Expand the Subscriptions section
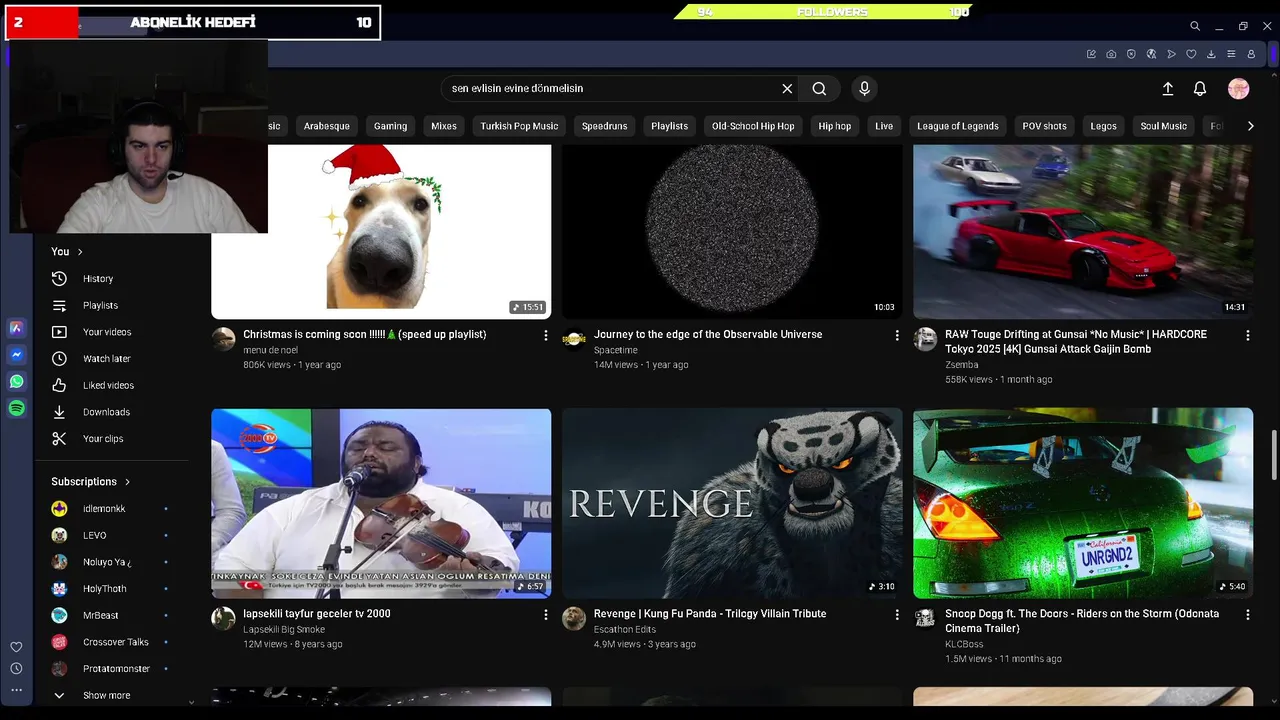The image size is (1280, 720). [x=91, y=481]
